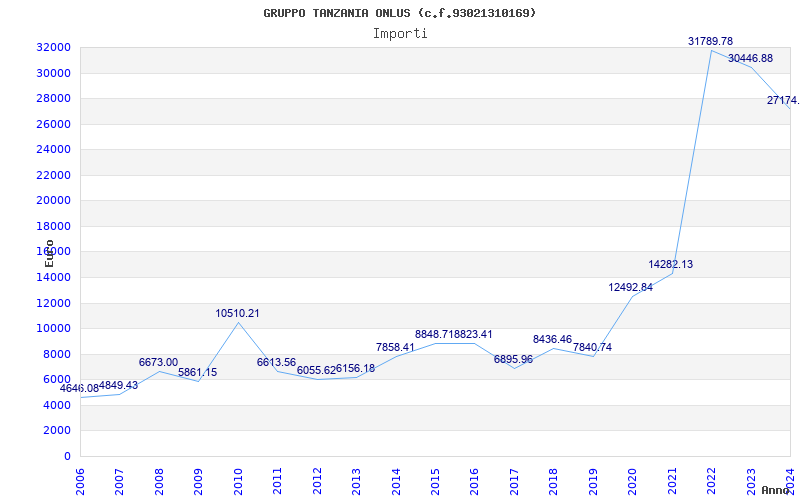
Task: Click the 2007 x-axis label
Action: (x=119, y=481)
